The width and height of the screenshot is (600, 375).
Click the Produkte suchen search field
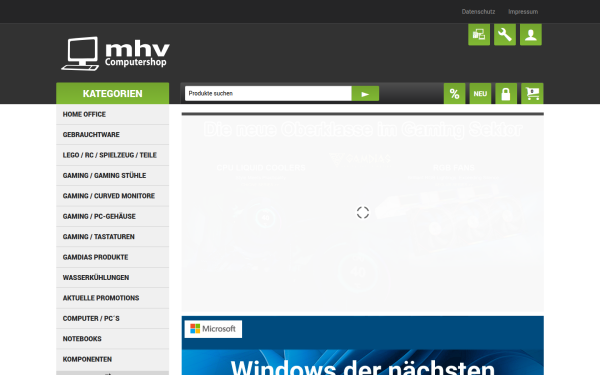(268, 94)
